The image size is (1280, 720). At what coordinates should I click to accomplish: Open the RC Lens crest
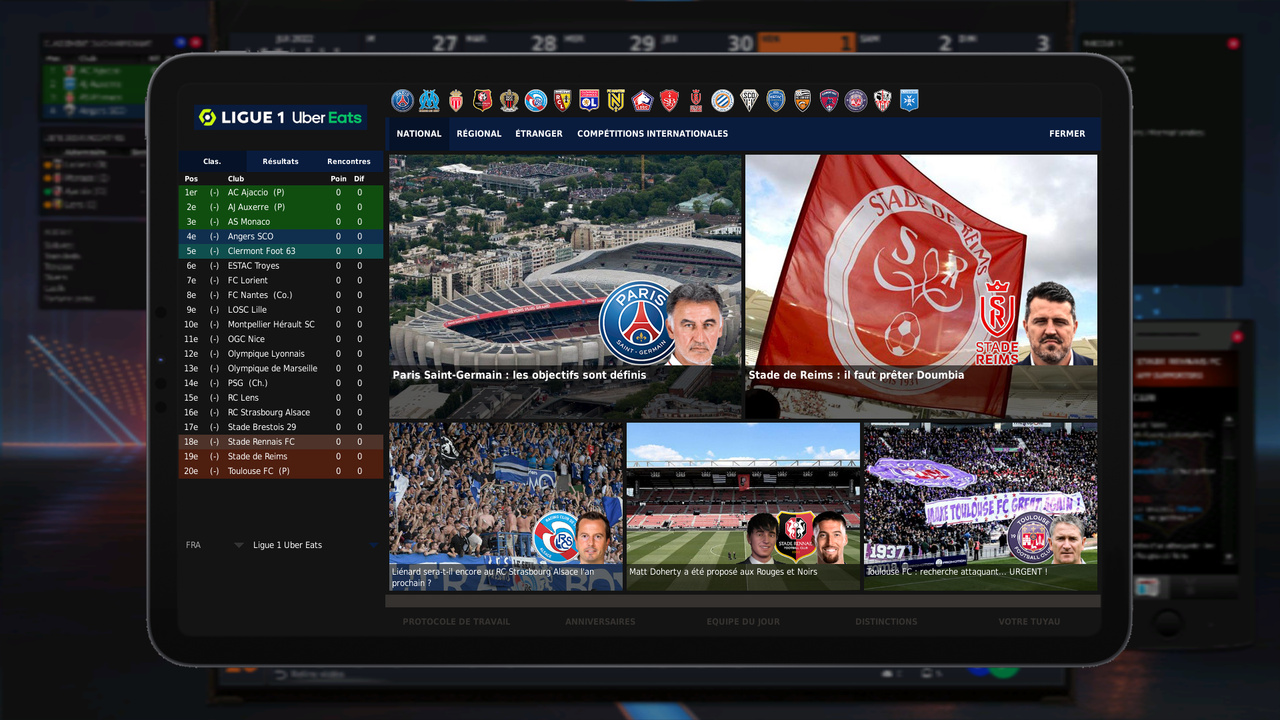coord(563,100)
